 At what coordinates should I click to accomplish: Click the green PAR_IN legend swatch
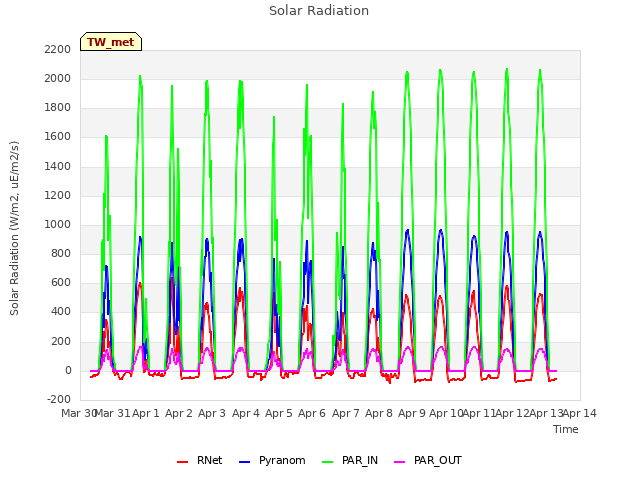point(327,462)
